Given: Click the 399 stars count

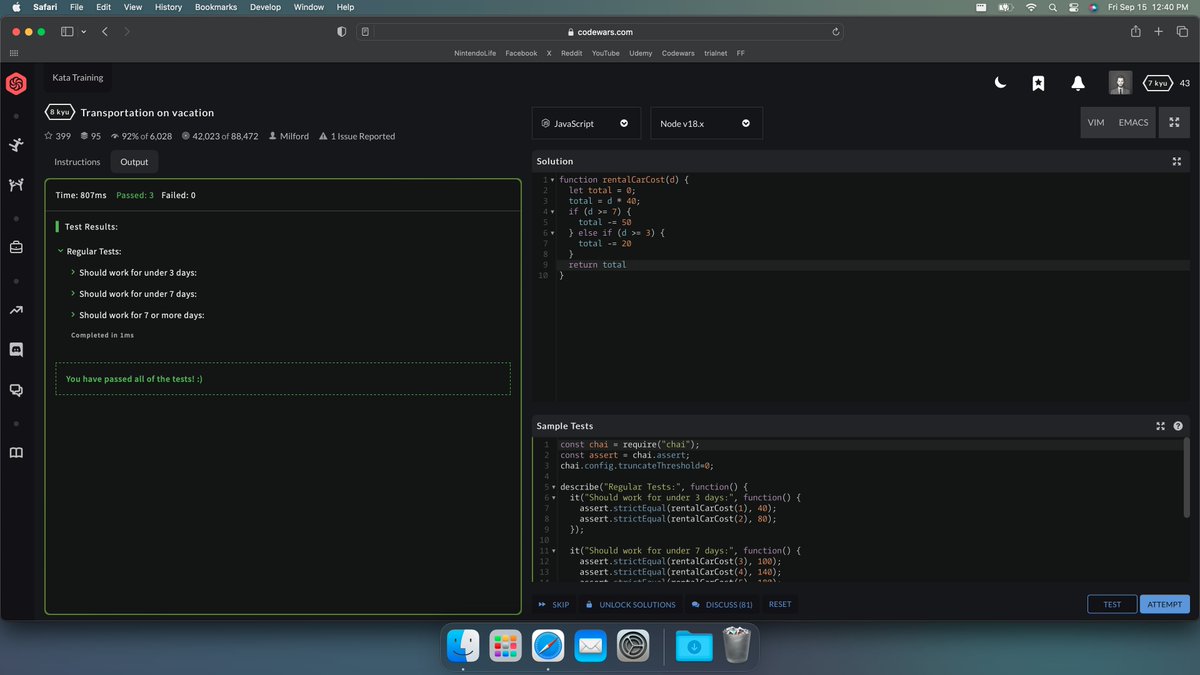Looking at the screenshot, I should 58,136.
